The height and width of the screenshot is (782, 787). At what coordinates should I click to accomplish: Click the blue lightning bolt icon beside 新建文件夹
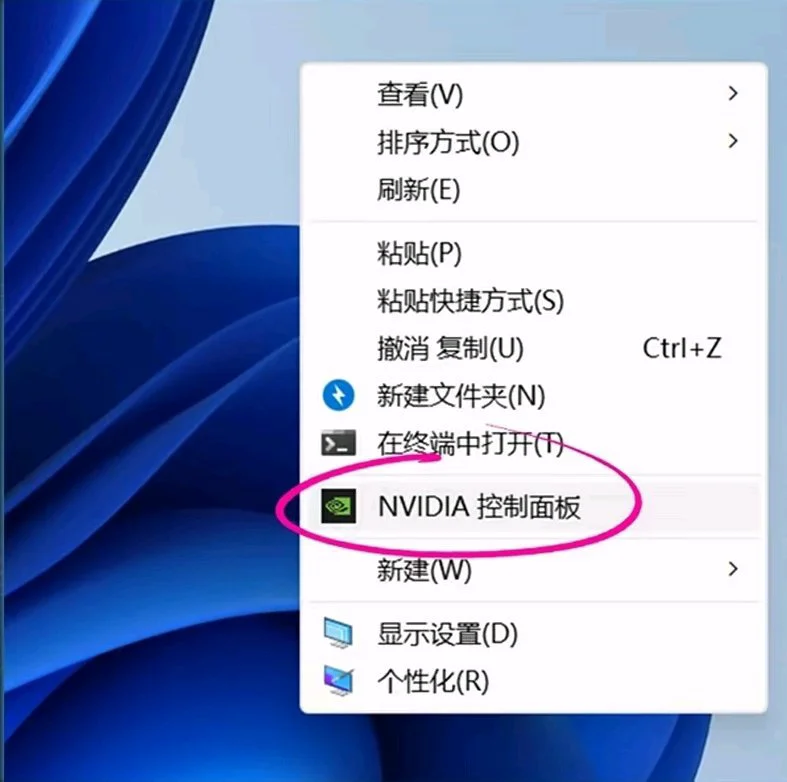(x=338, y=396)
